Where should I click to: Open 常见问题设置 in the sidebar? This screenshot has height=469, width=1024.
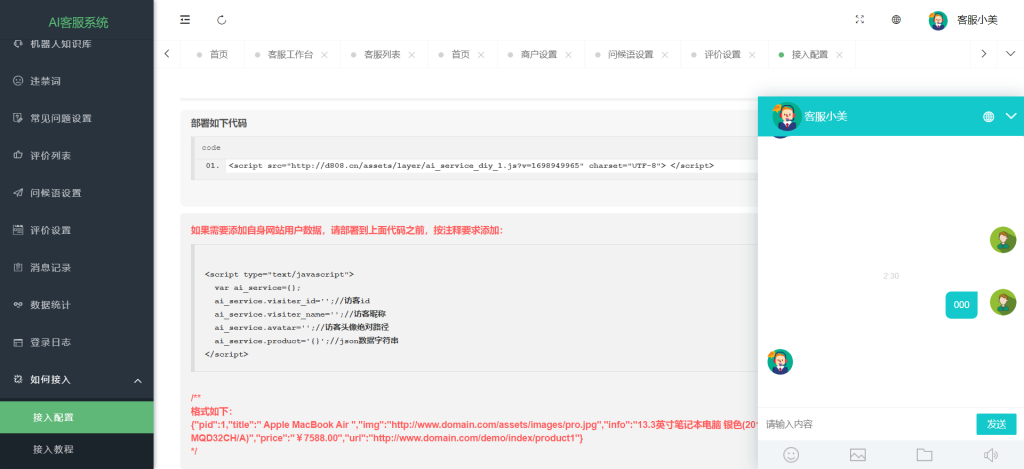pos(76,118)
